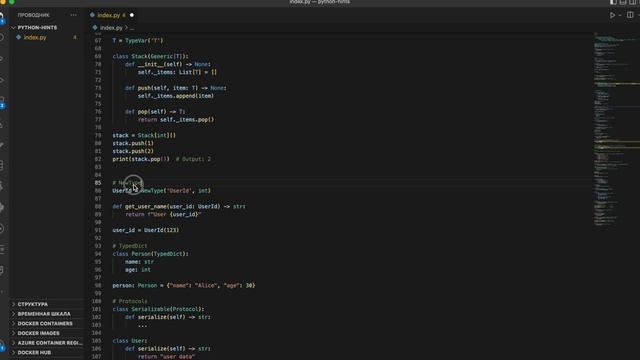Click the "class Stack(Generic[T]):" line

[151, 56]
